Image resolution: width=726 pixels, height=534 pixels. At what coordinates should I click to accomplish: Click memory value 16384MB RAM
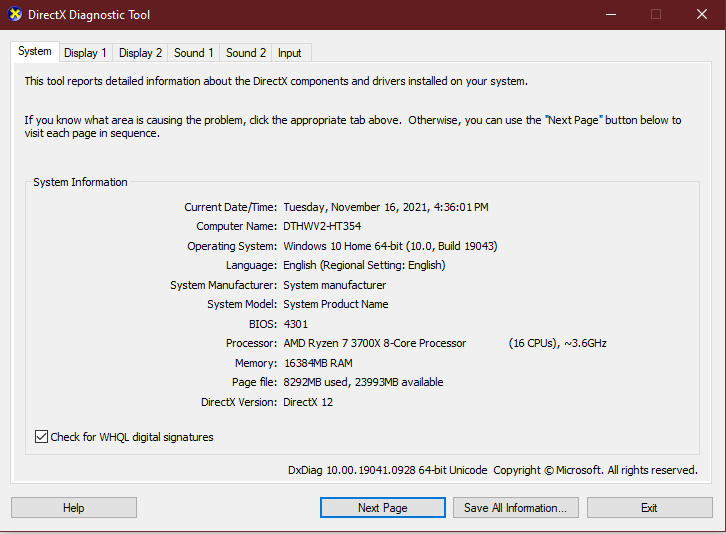click(x=318, y=363)
